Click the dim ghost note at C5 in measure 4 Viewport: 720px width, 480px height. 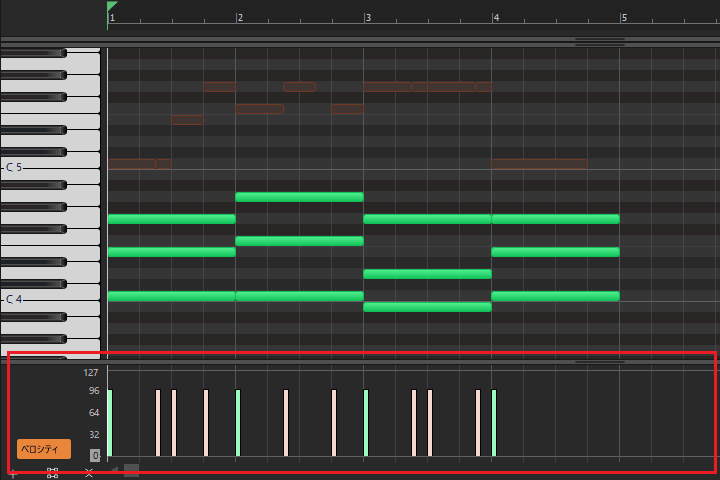[x=539, y=164]
